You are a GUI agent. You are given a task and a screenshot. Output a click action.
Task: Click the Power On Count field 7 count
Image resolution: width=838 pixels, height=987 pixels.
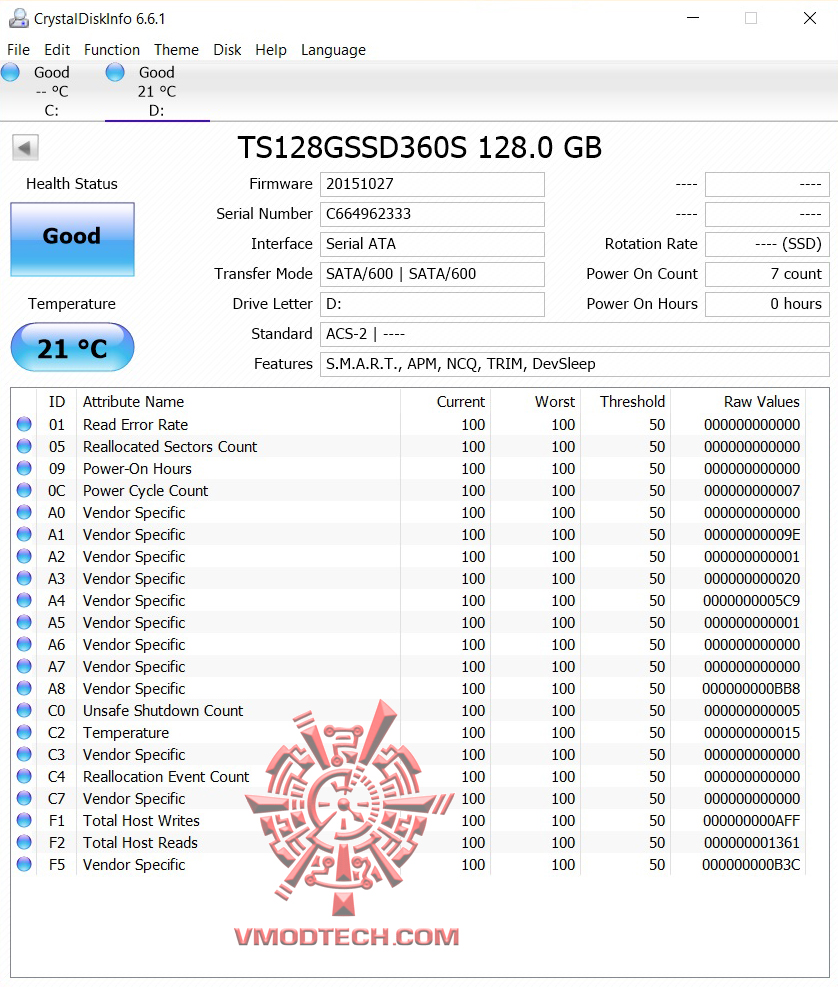pyautogui.click(x=767, y=274)
